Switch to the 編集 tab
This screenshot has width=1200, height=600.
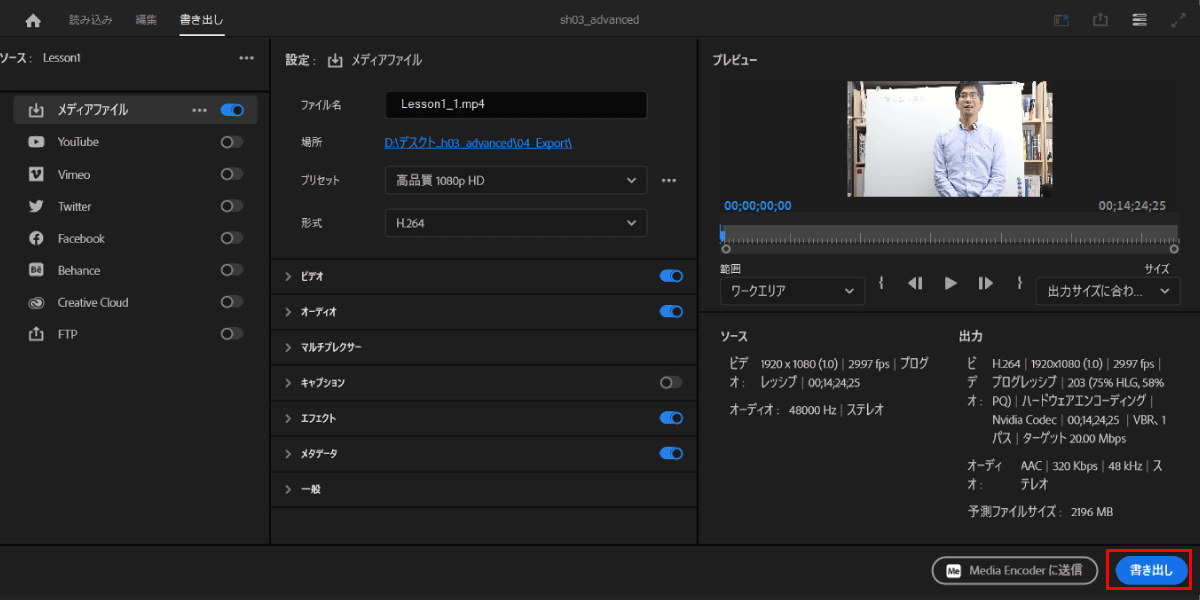pyautogui.click(x=145, y=20)
